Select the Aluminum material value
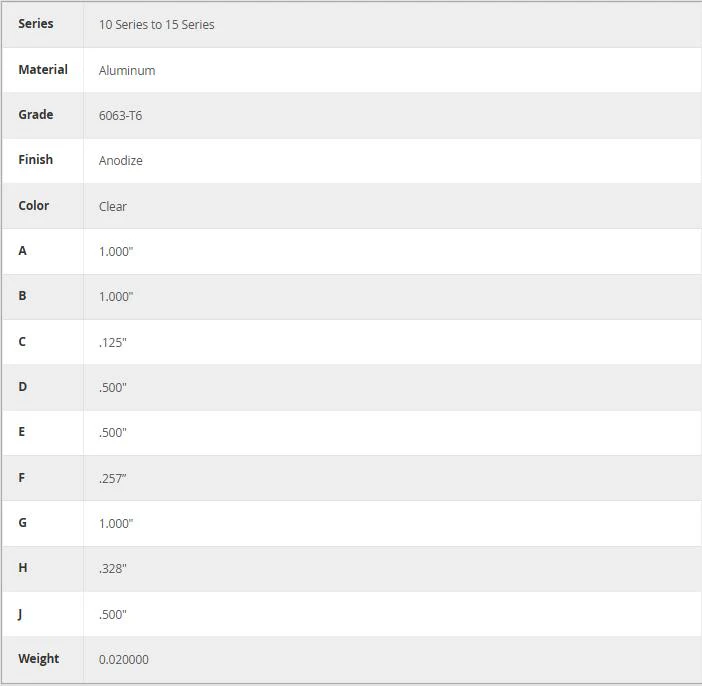The width and height of the screenshot is (702, 686). pyautogui.click(x=127, y=71)
